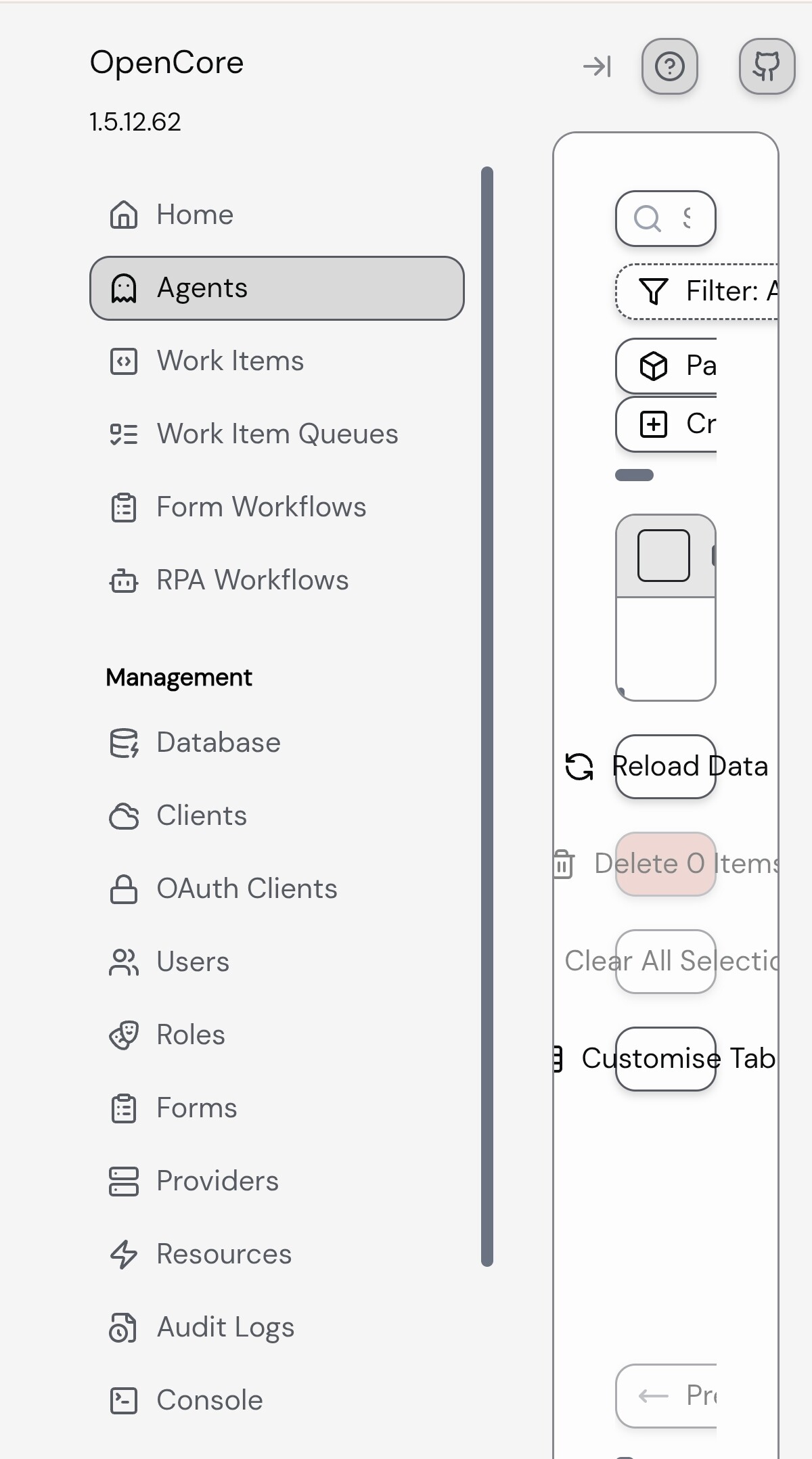Click the Console terminal icon
The image size is (812, 1459).
124,1401
